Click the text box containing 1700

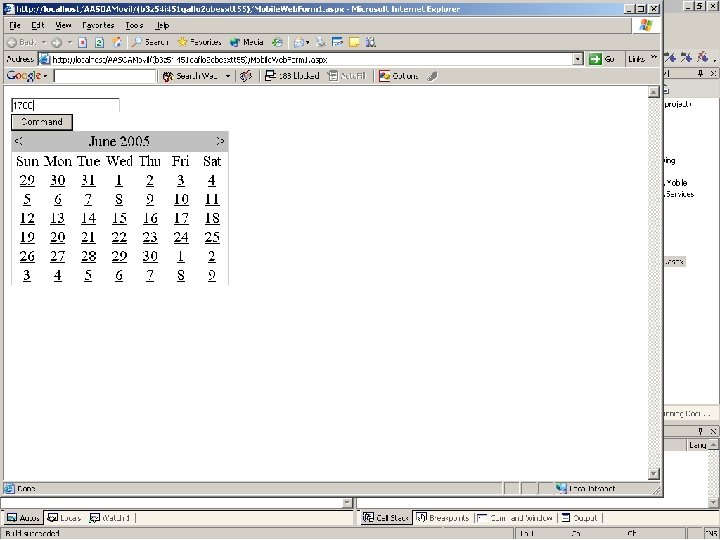pos(65,106)
